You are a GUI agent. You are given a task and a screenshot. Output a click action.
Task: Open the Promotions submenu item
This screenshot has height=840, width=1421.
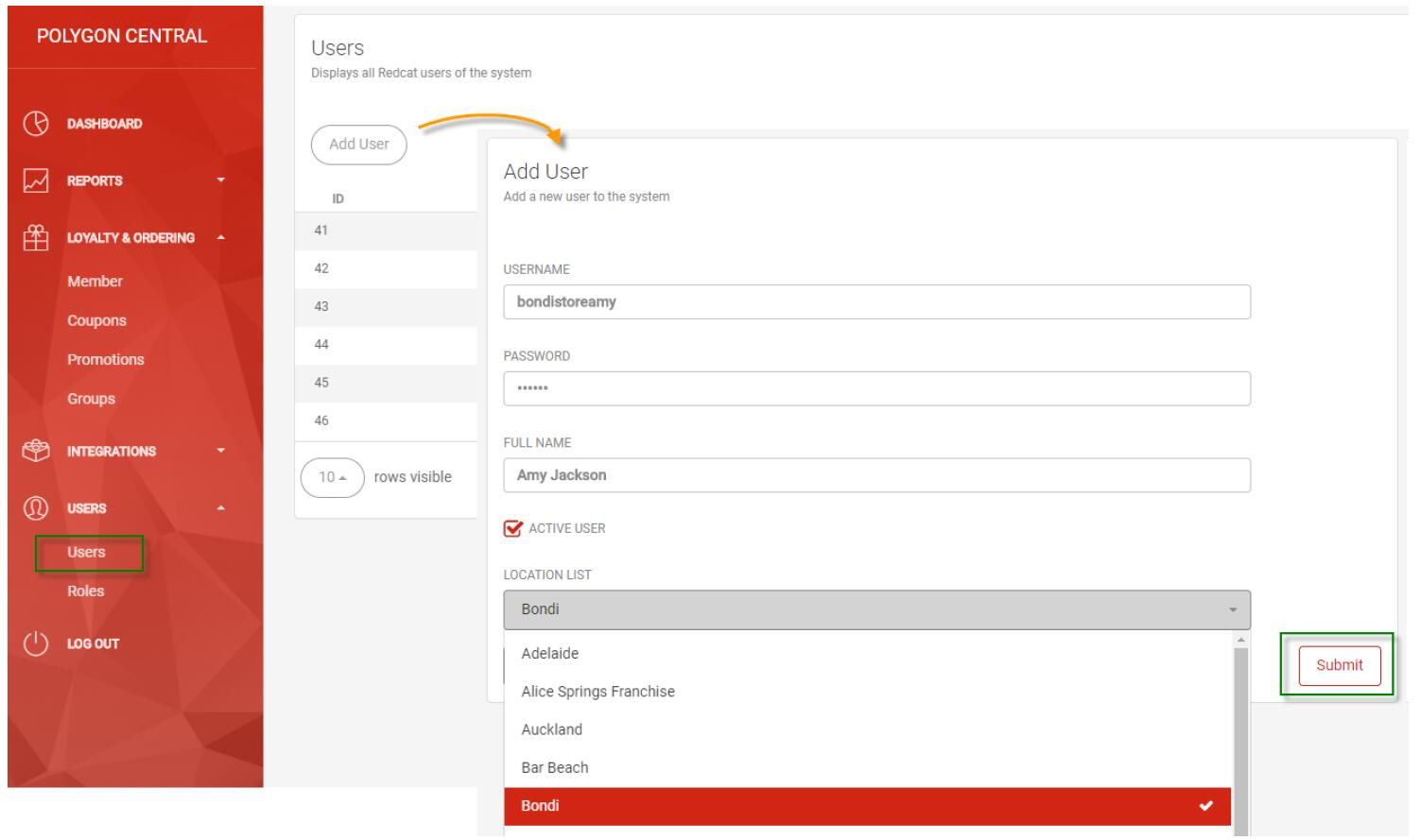(x=106, y=360)
